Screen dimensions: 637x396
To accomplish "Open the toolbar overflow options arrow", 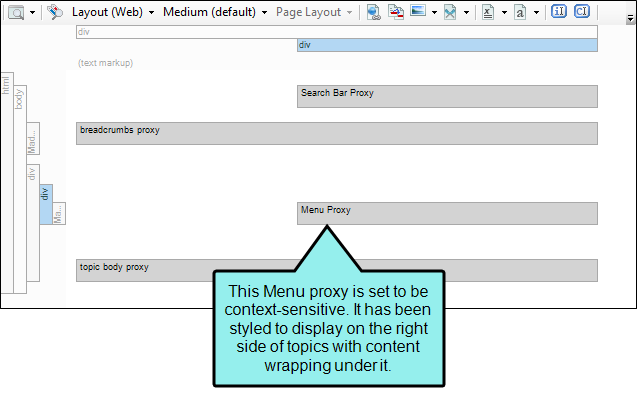I will pos(630,18).
